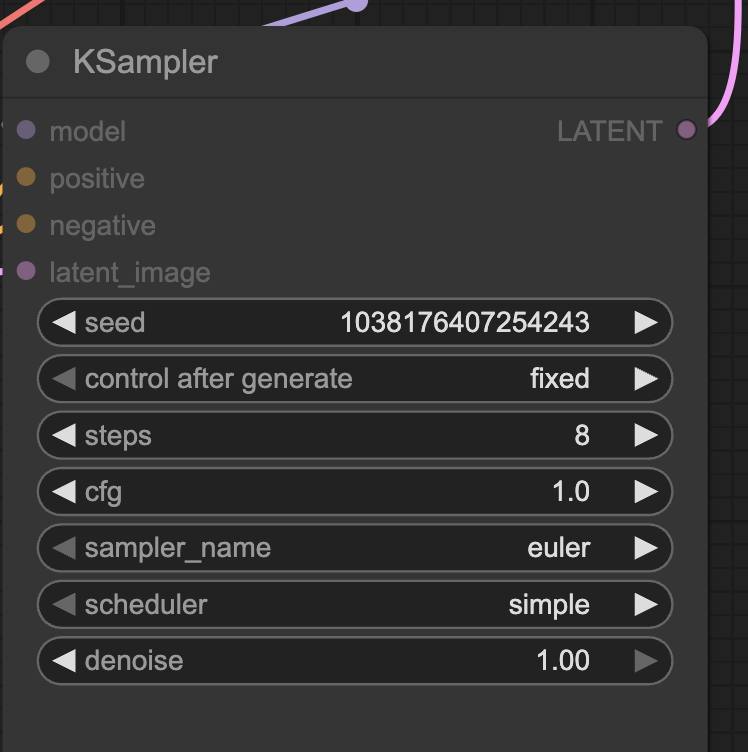Open the control after generate dropdown
The height and width of the screenshot is (752, 748).
tap(355, 379)
